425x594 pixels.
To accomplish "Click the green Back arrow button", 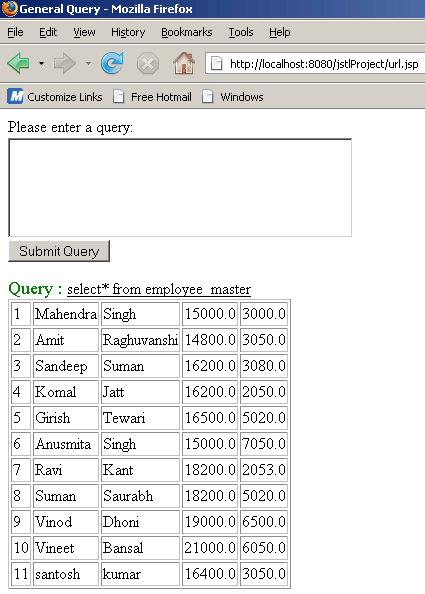I will [18, 63].
